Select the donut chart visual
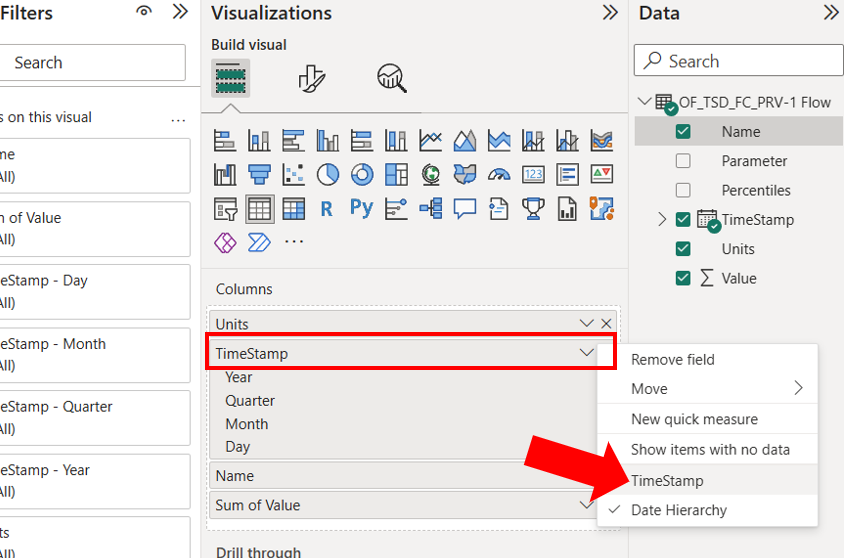Viewport: 848px width, 558px height. [x=362, y=175]
